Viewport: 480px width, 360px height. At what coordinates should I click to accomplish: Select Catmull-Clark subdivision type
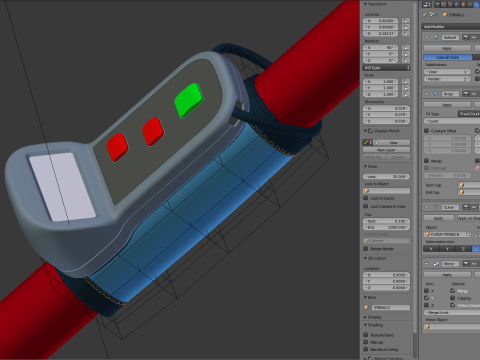pyautogui.click(x=448, y=57)
